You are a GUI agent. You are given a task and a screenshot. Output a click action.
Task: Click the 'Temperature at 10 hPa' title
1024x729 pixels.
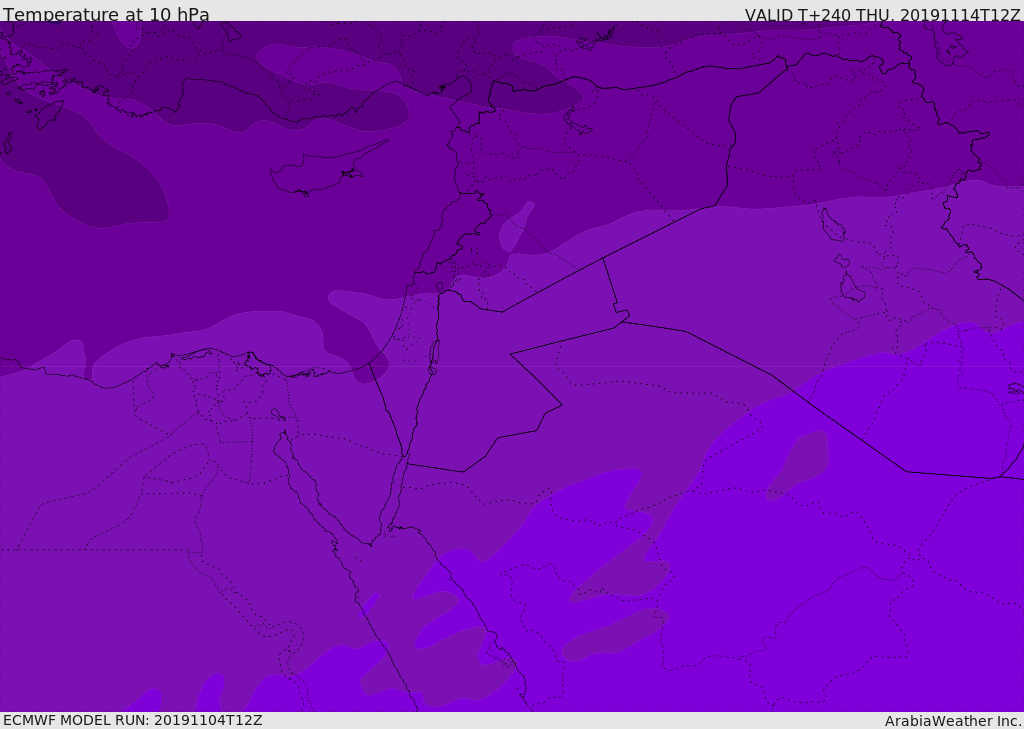click(106, 14)
